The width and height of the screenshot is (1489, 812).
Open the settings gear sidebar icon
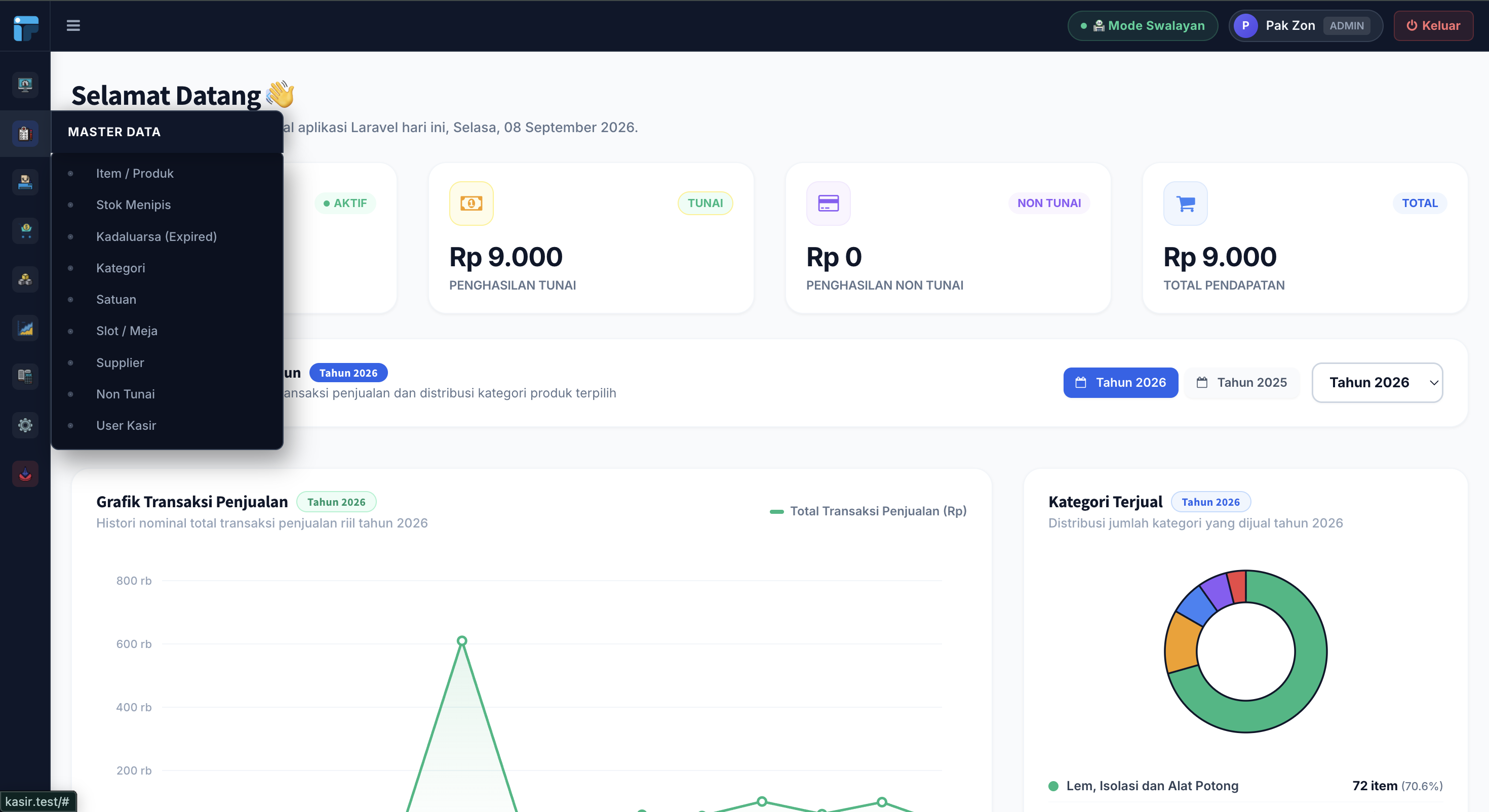[25, 425]
